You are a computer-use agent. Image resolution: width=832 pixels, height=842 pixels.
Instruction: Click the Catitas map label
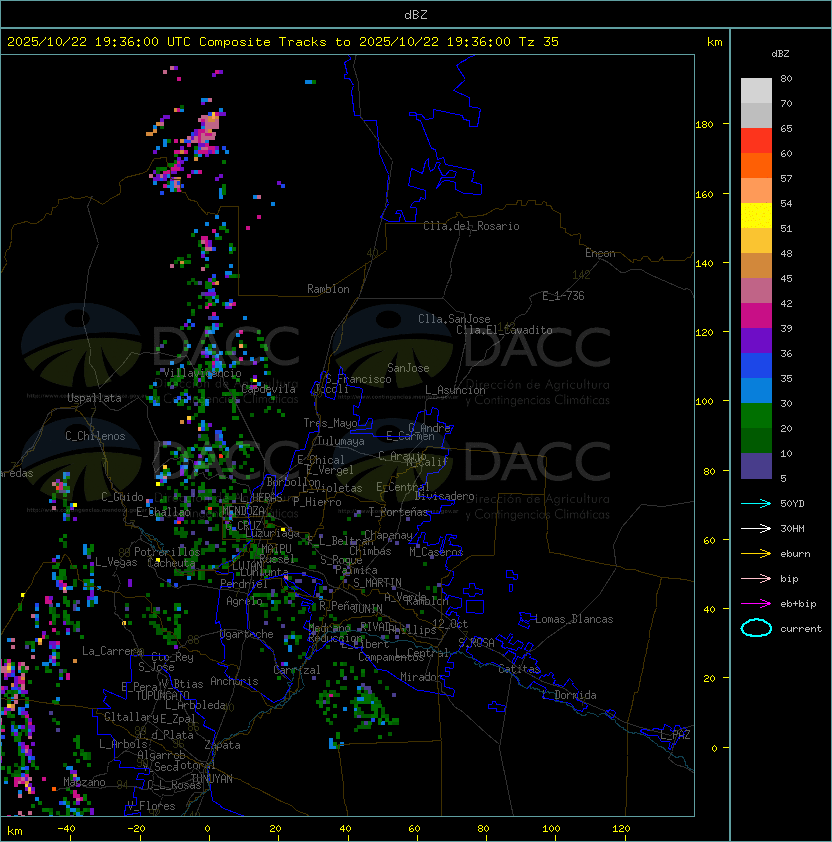point(519,669)
